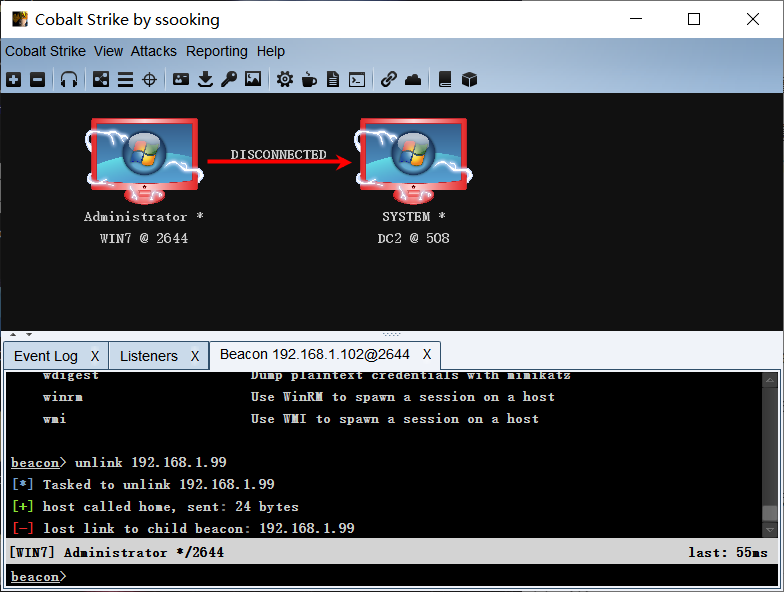Click the beacon command input field
The width and height of the screenshot is (784, 592).
tap(392, 576)
